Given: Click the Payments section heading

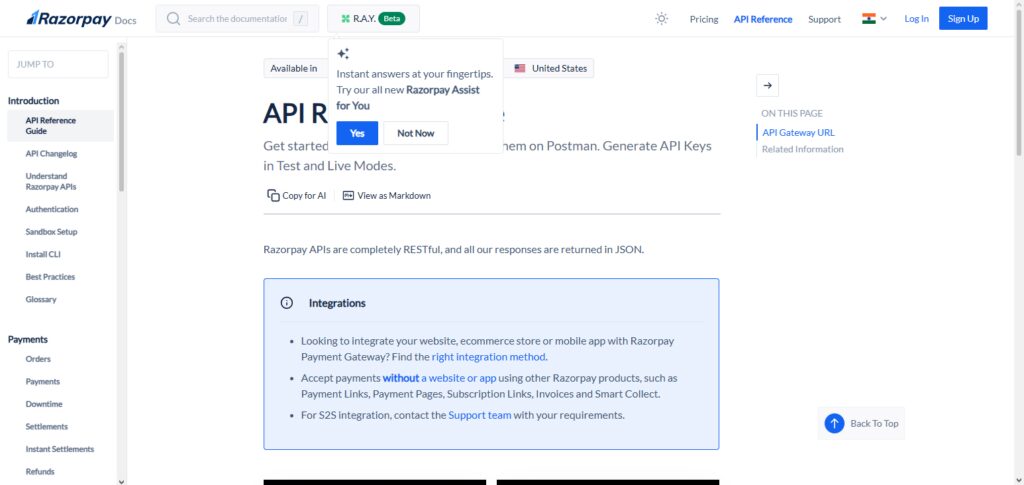Looking at the screenshot, I should point(27,339).
